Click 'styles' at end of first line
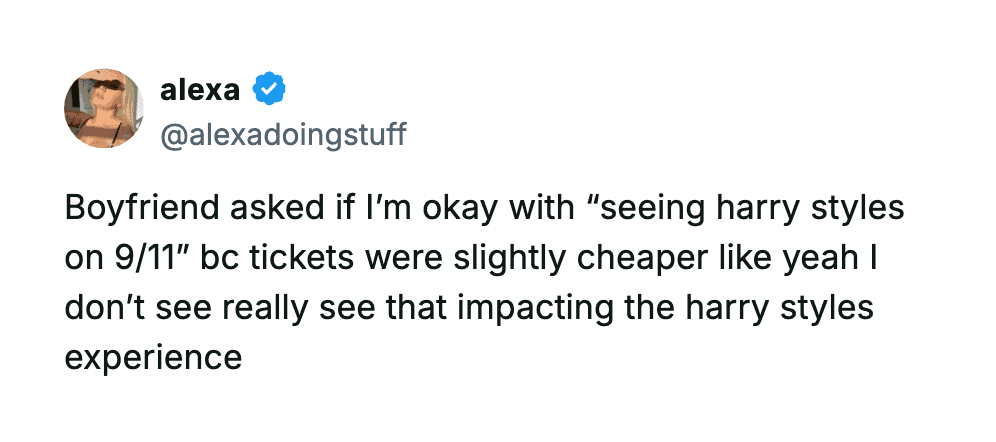Screen dimensions: 996x442 pyautogui.click(x=853, y=209)
